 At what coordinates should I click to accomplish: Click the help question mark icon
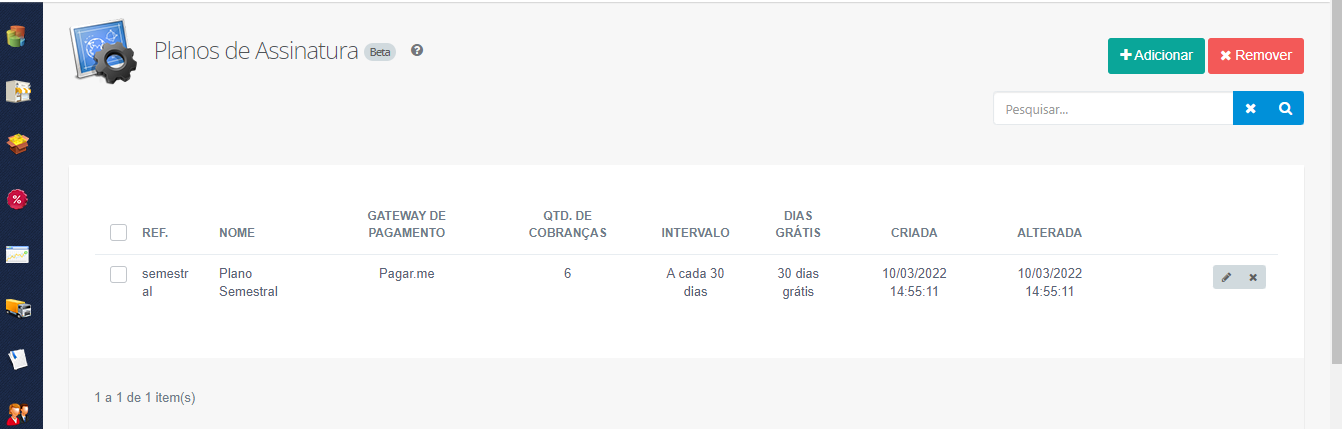[x=417, y=50]
